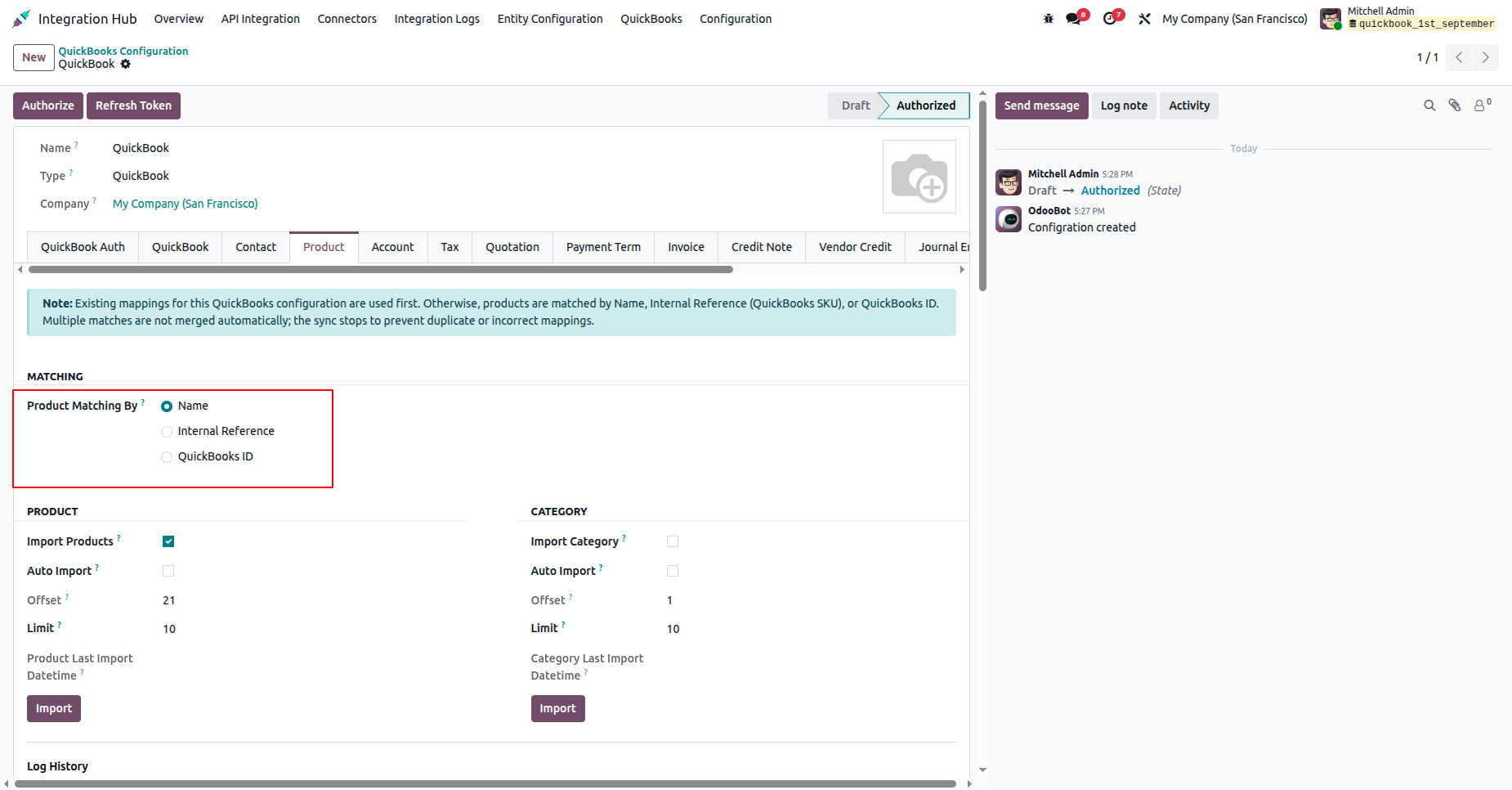Click the Product Limit field value 10

(169, 629)
